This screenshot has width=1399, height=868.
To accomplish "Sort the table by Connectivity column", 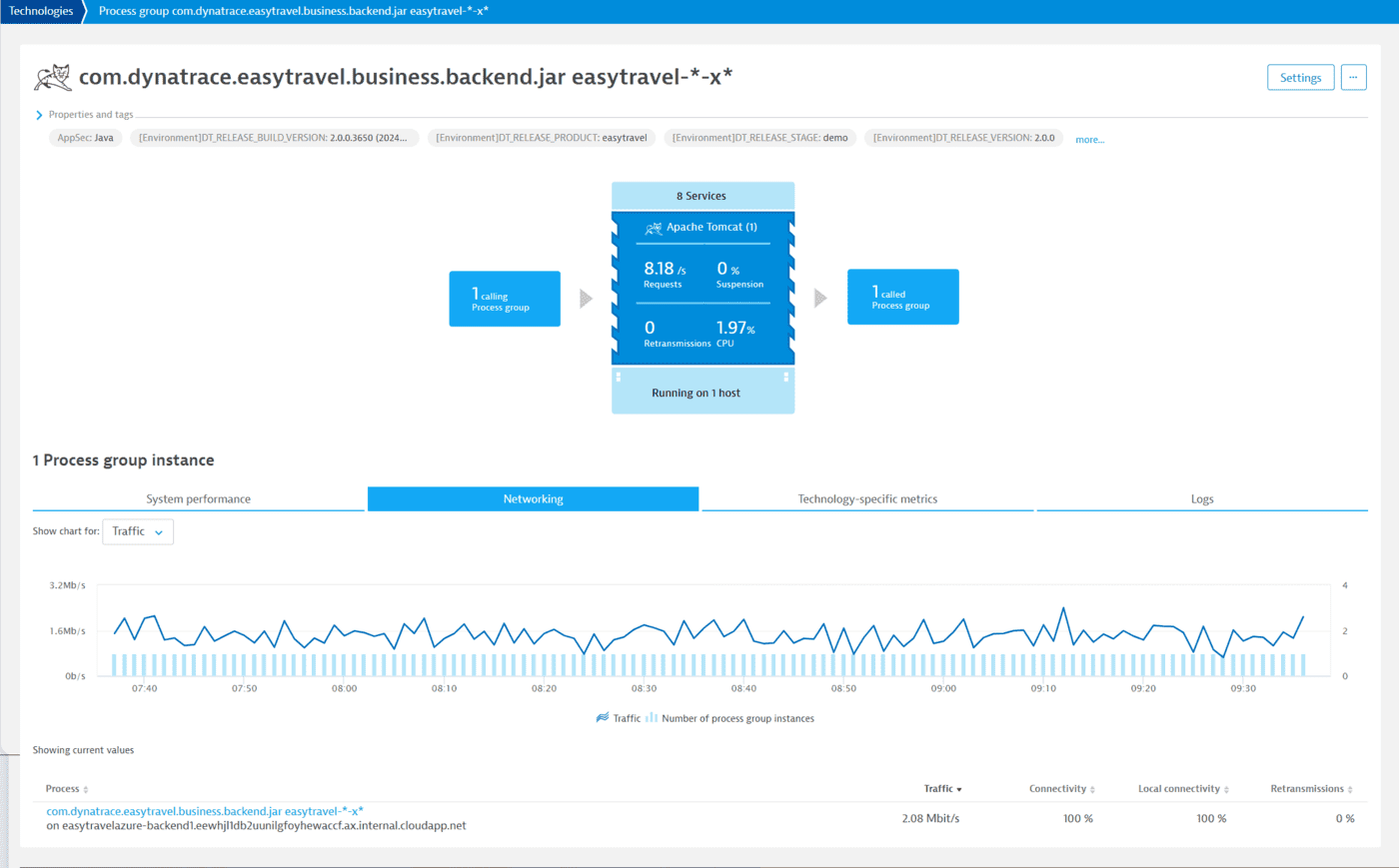I will pos(1061,789).
